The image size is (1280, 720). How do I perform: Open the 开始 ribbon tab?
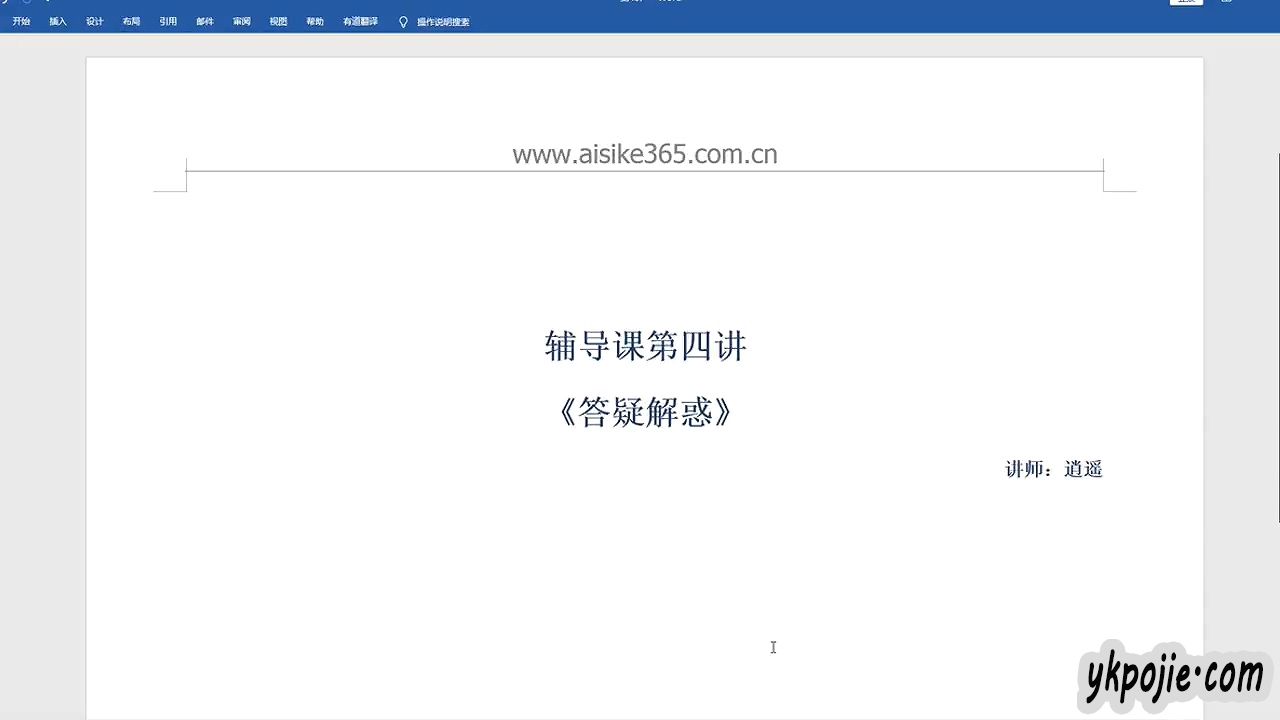point(21,21)
